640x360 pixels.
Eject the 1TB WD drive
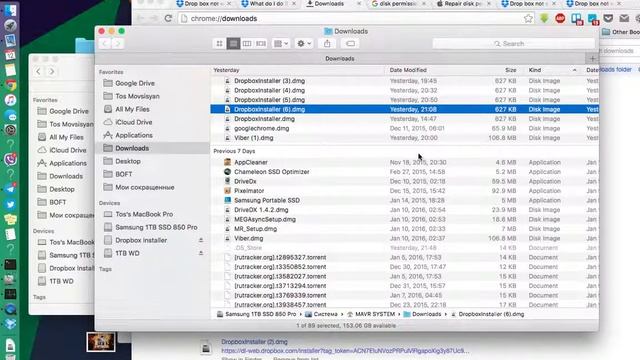pyautogui.click(x=201, y=253)
